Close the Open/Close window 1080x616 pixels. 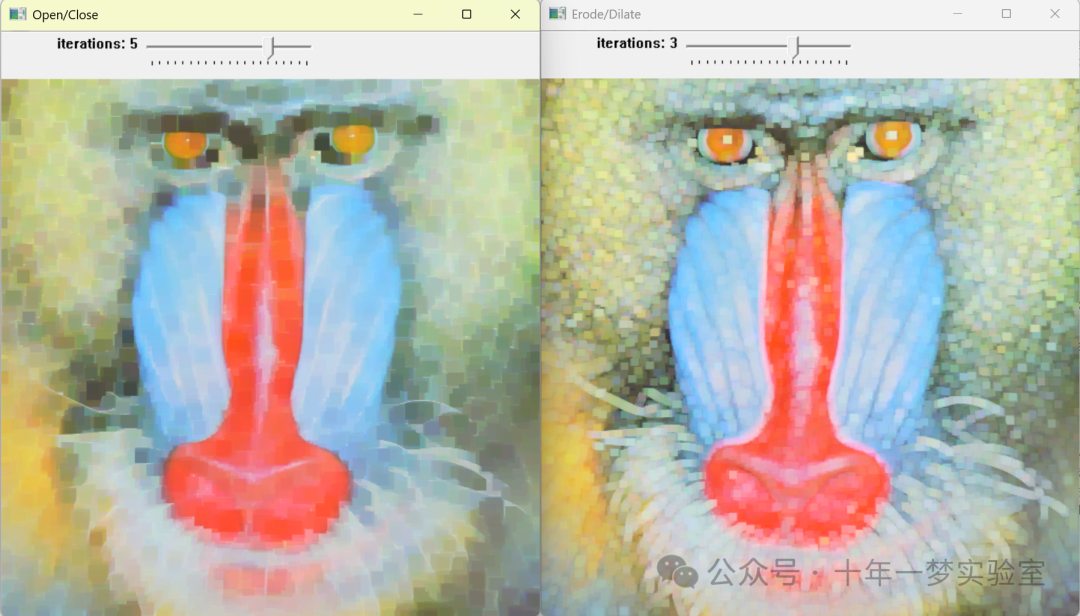coord(515,14)
